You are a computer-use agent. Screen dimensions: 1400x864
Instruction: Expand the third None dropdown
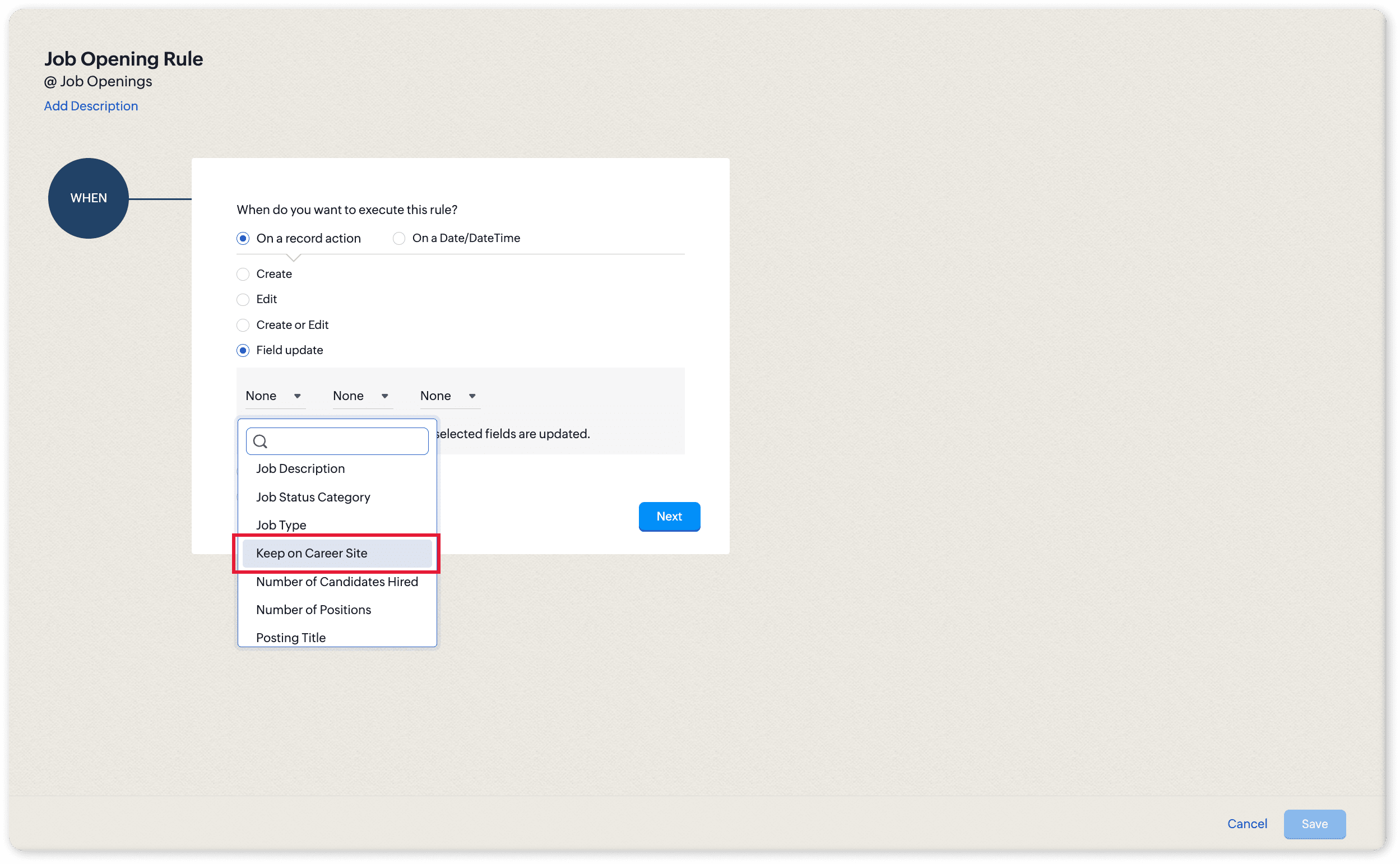click(448, 396)
